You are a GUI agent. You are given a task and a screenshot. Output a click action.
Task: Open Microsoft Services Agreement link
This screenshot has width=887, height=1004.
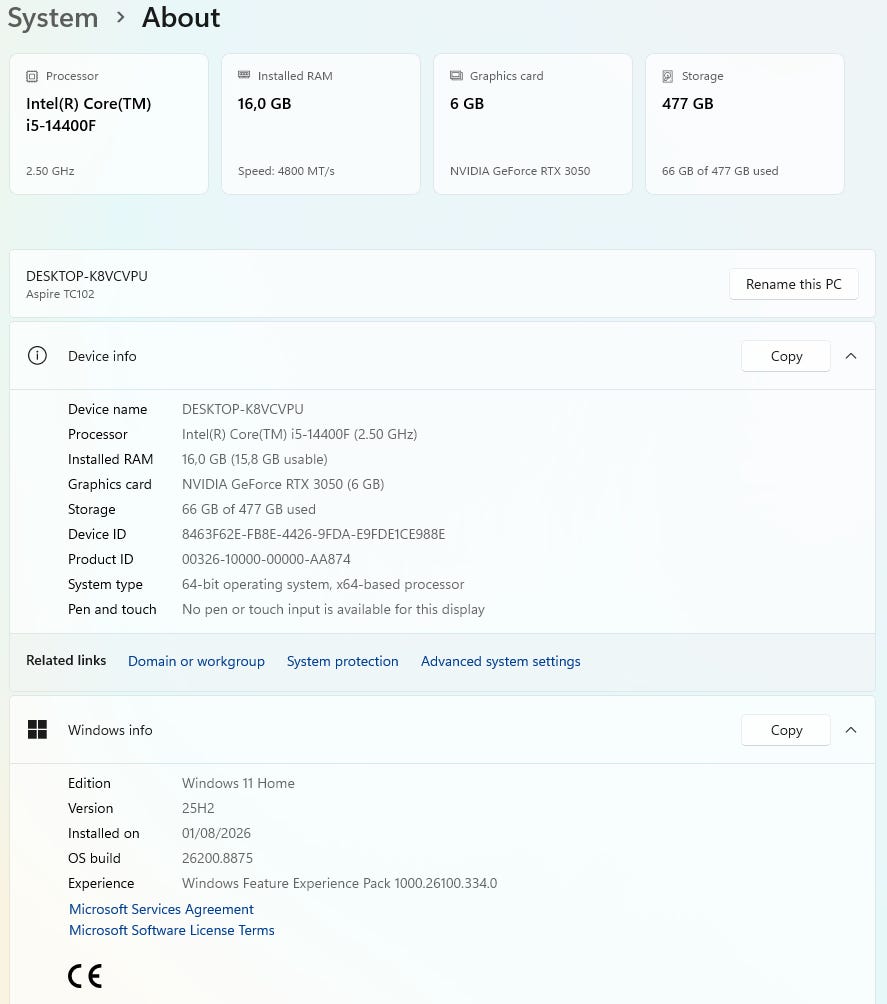tap(161, 909)
